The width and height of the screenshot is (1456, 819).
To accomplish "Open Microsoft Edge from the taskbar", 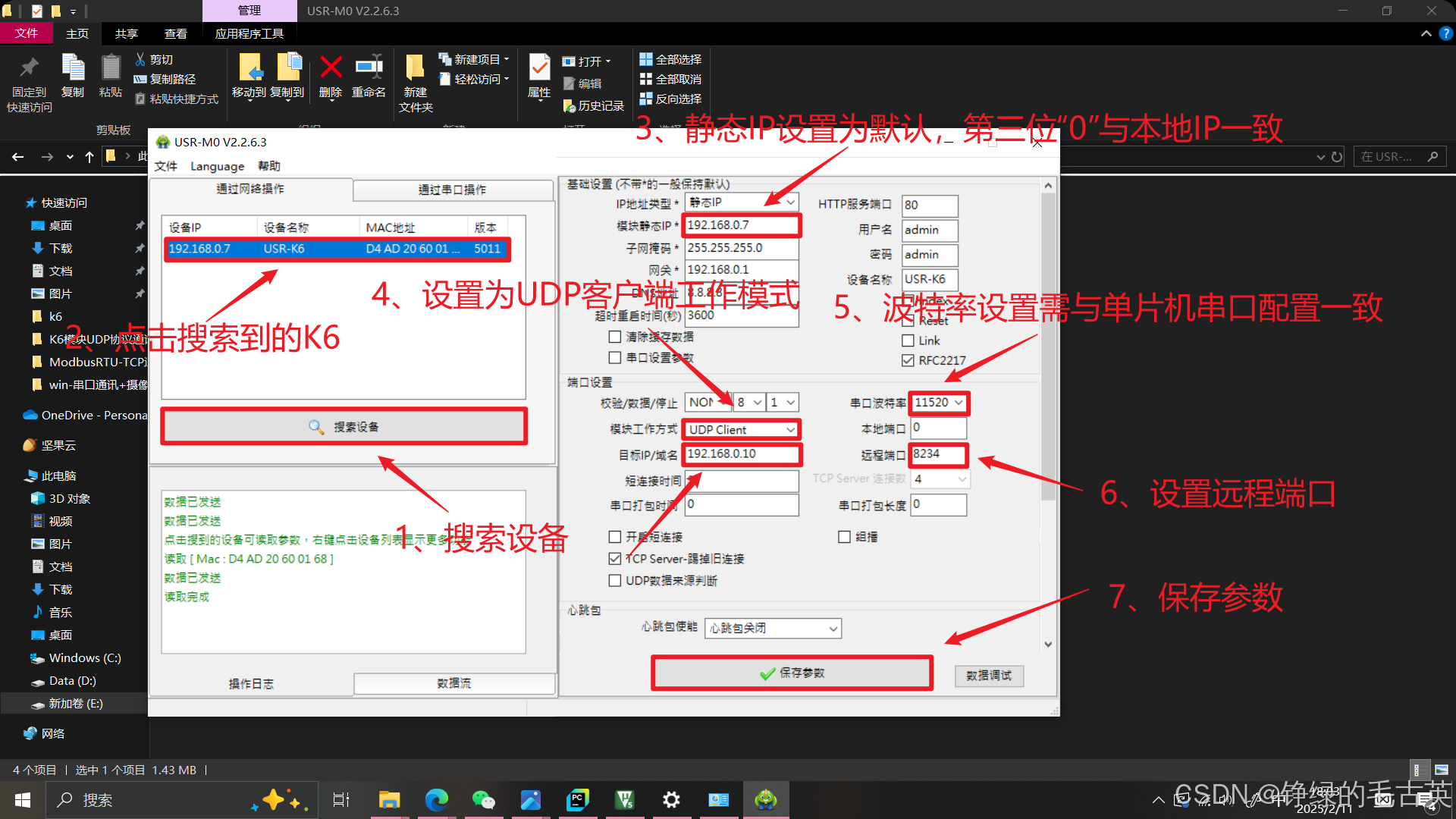I will click(x=436, y=800).
